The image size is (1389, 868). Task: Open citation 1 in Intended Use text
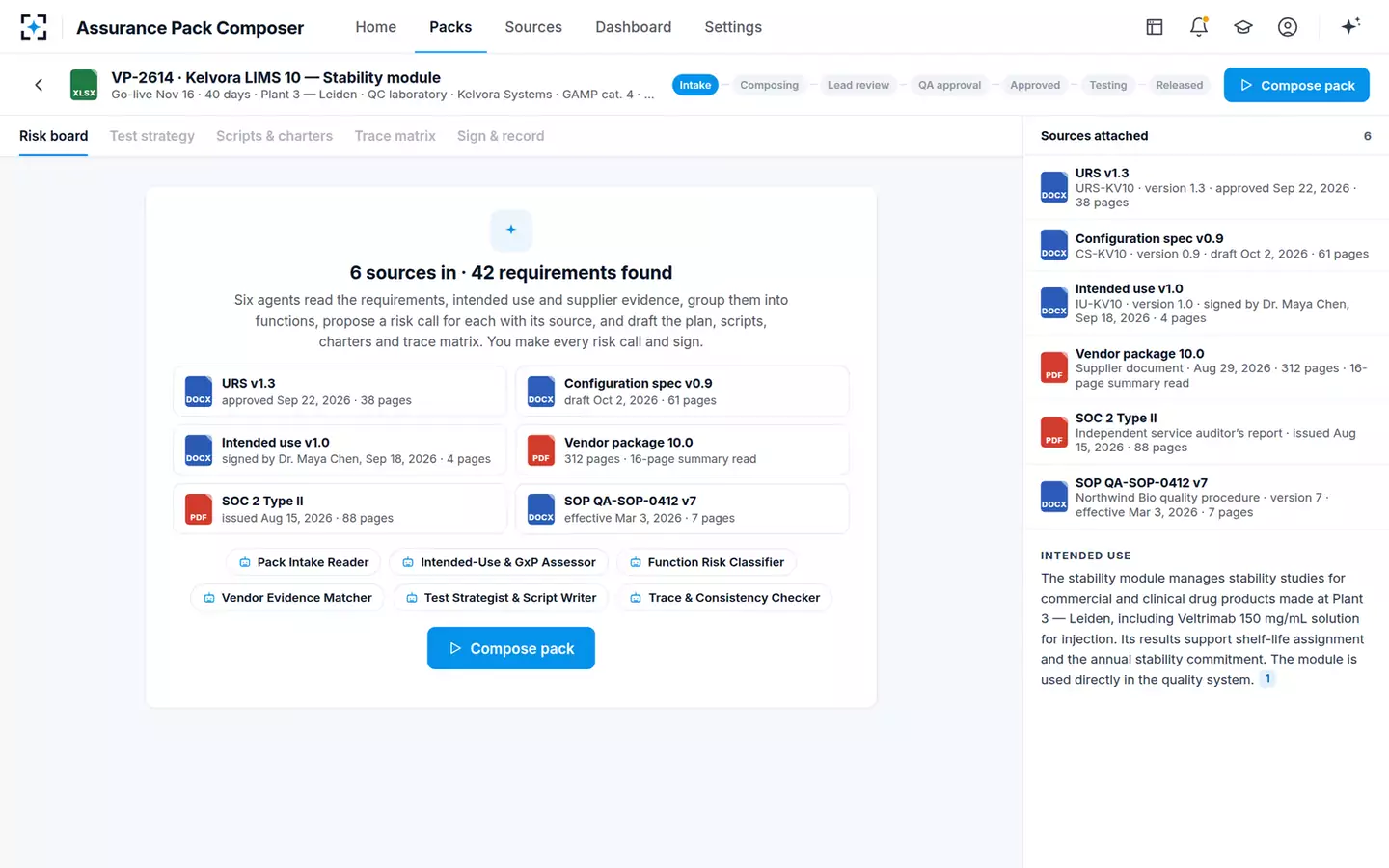(x=1267, y=679)
